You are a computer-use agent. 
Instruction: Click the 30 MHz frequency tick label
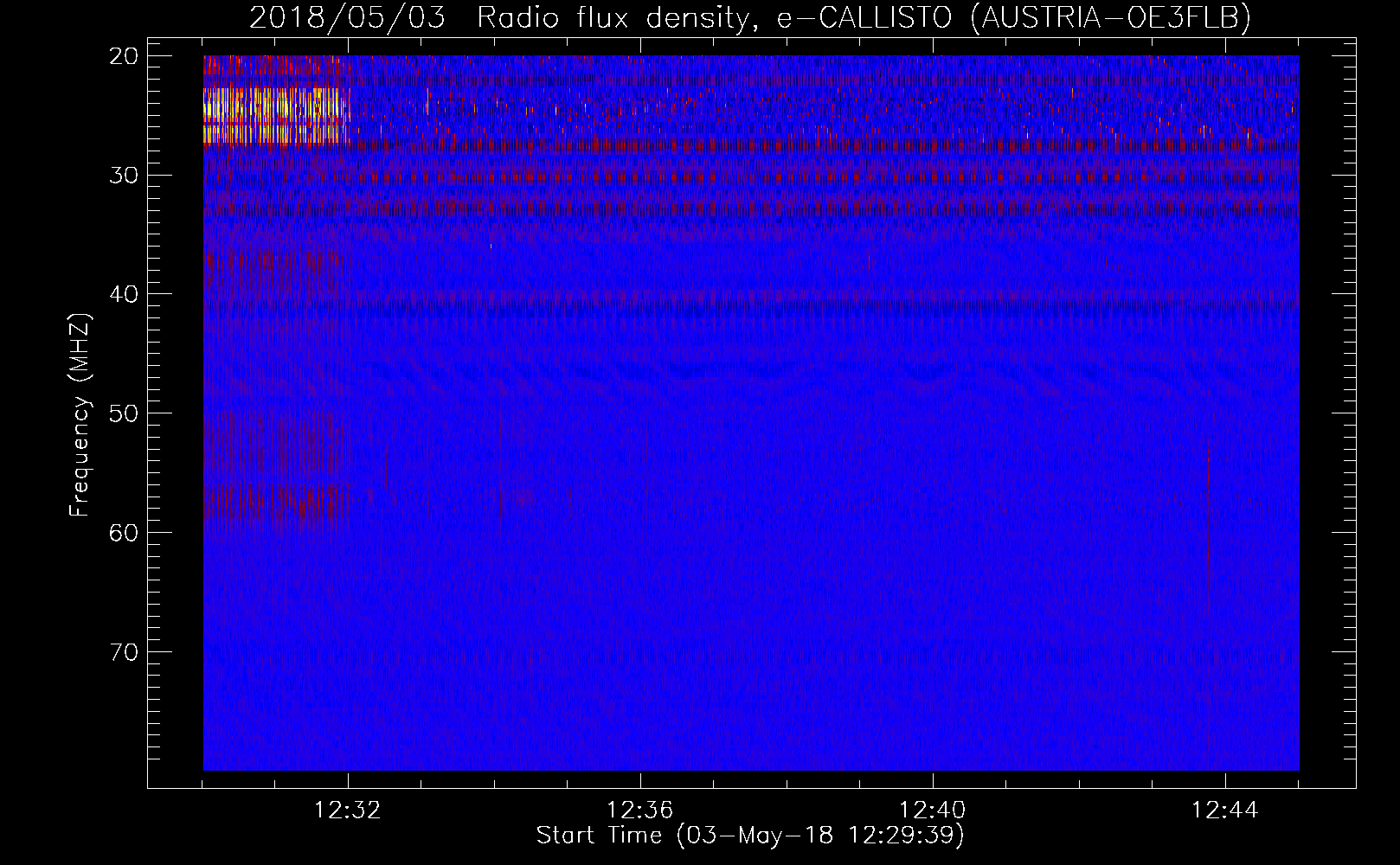(125, 176)
